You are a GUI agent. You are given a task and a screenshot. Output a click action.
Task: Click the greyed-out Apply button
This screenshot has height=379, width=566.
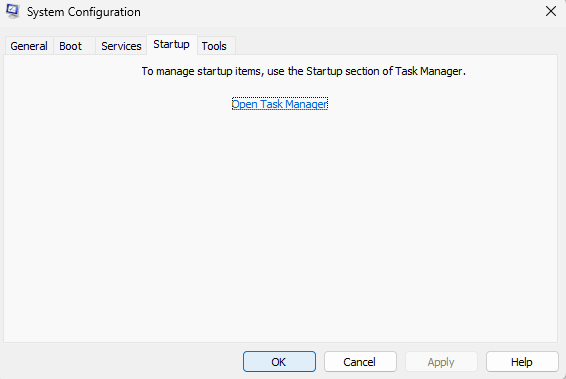(x=441, y=362)
